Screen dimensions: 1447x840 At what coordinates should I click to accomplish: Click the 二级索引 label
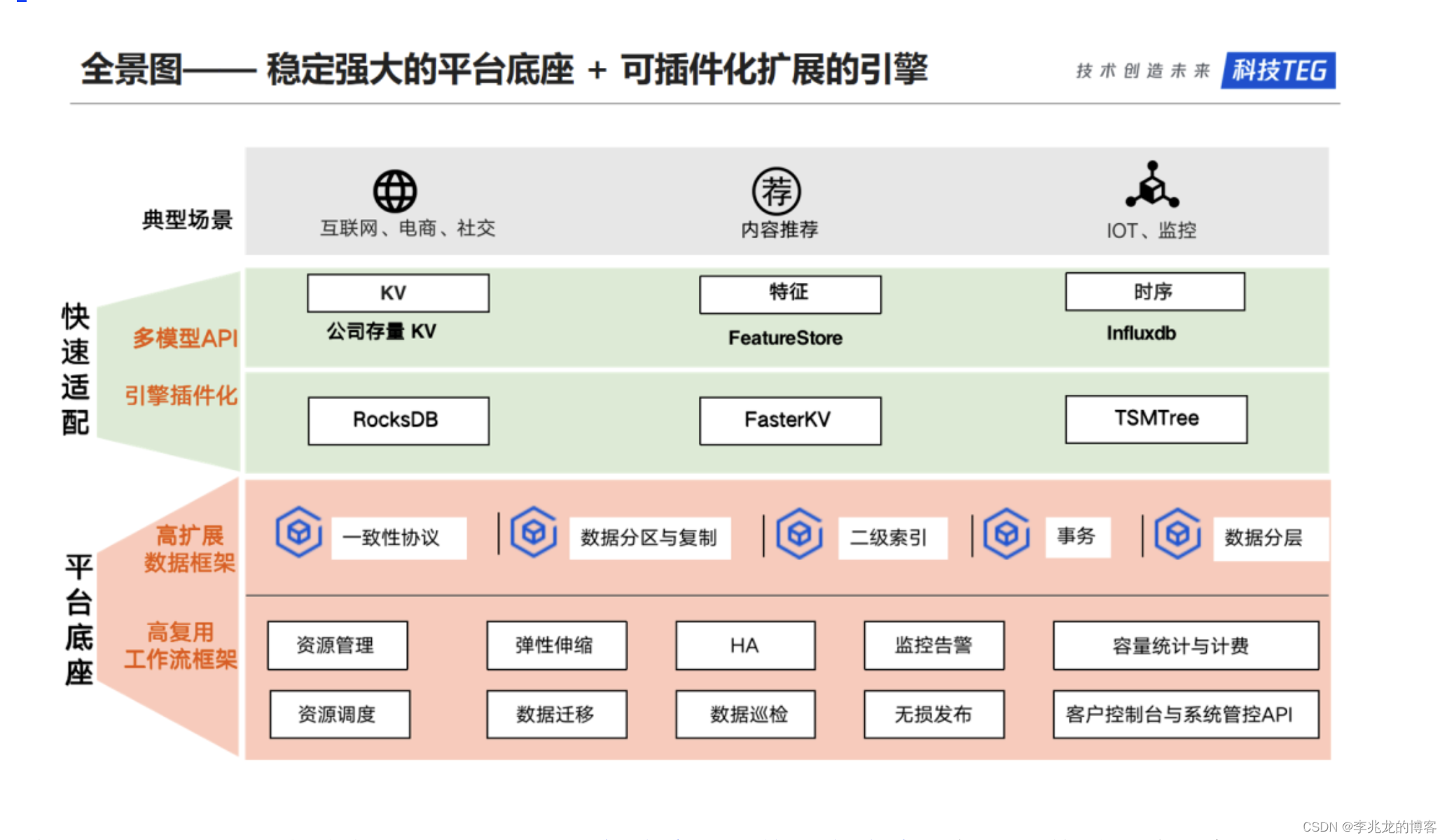(892, 538)
